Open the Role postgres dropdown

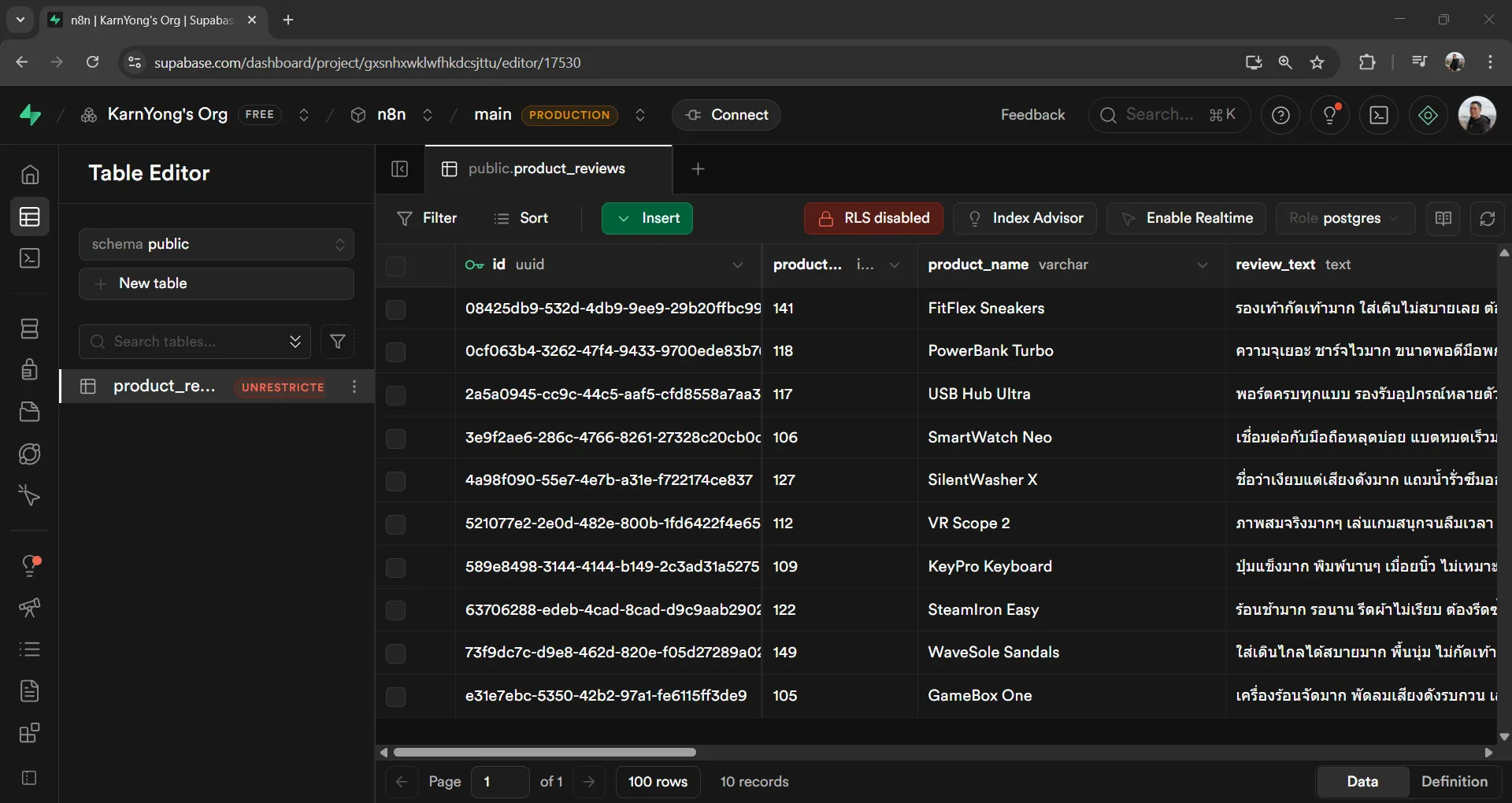[x=1344, y=218]
